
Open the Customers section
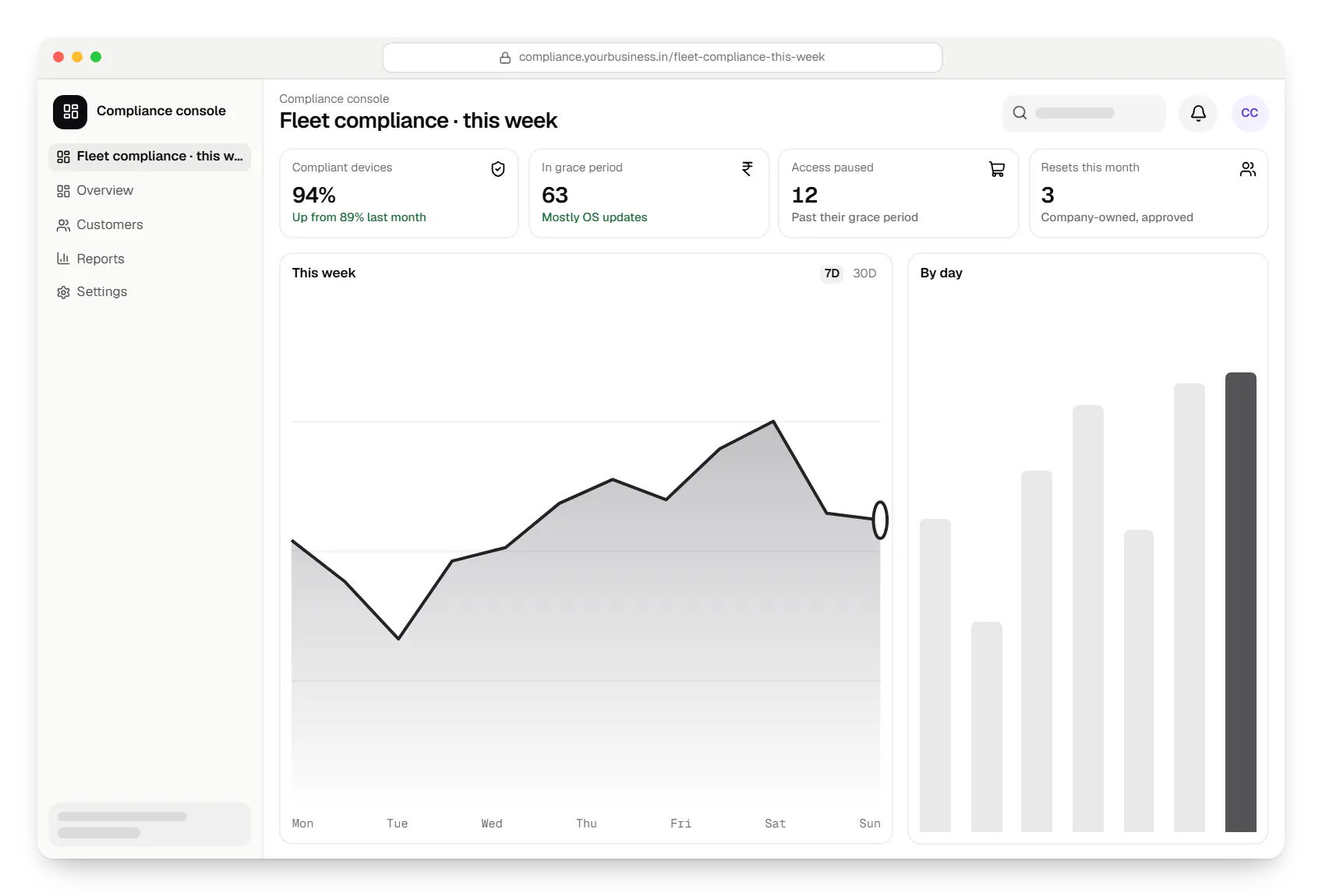(150, 225)
